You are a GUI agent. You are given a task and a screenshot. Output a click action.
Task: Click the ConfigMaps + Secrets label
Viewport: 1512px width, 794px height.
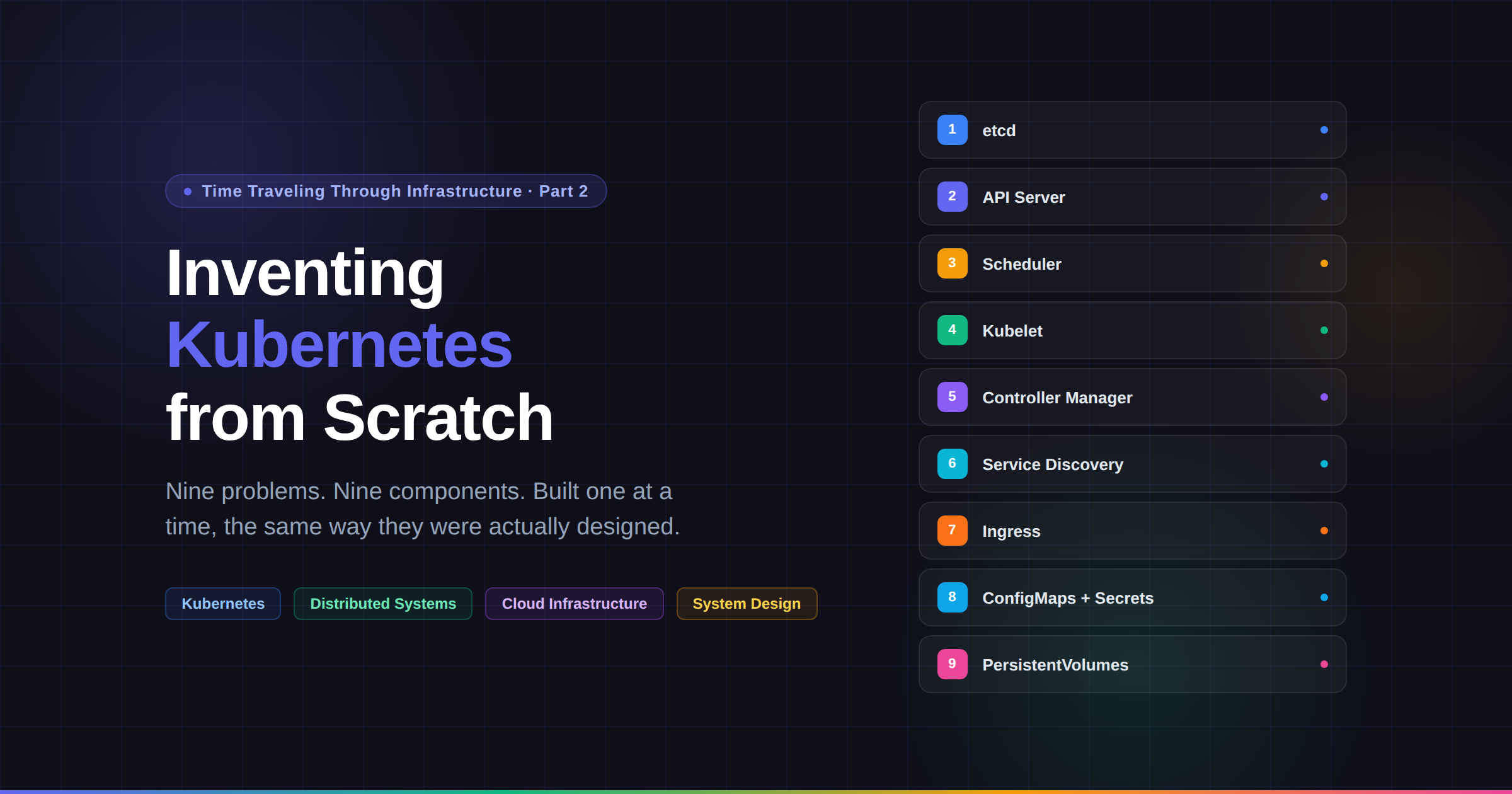(x=1068, y=598)
